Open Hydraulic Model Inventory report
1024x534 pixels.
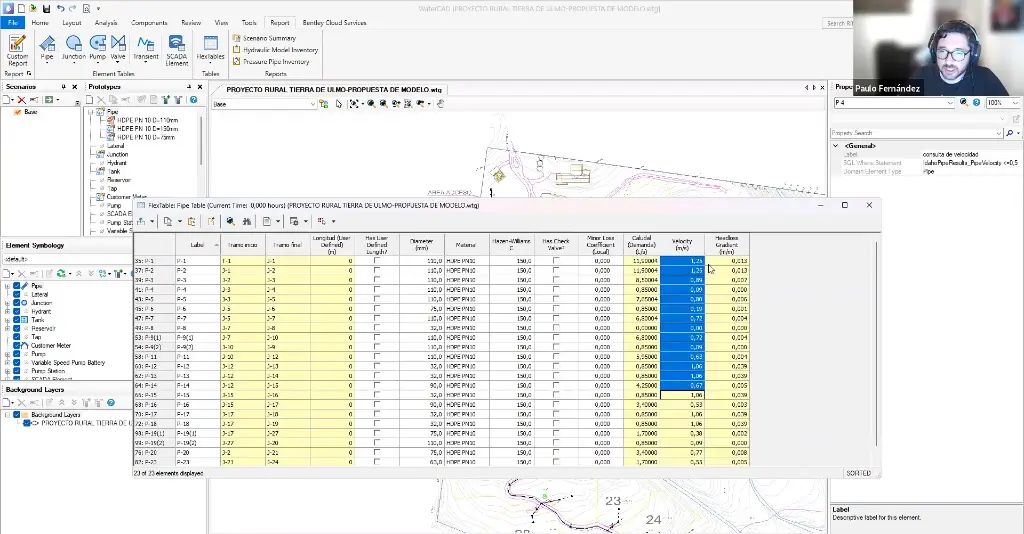coord(276,50)
